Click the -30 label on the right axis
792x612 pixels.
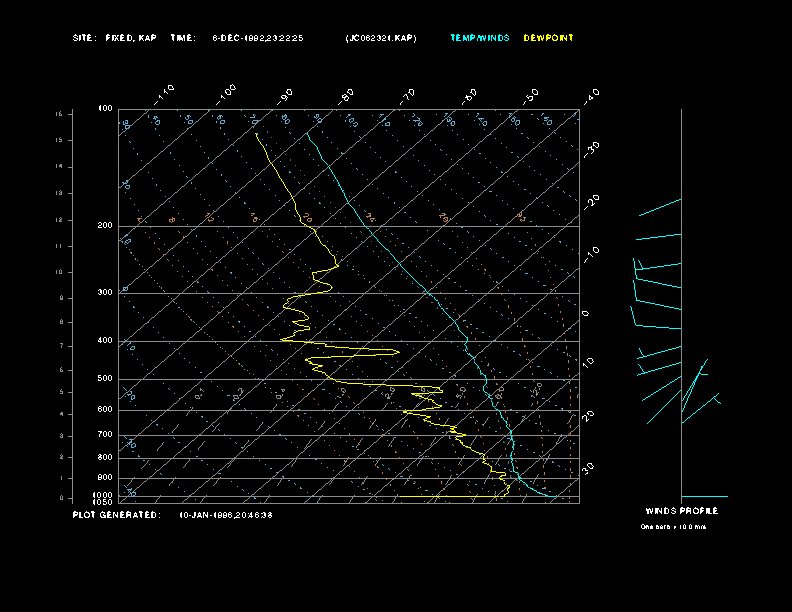pos(591,149)
